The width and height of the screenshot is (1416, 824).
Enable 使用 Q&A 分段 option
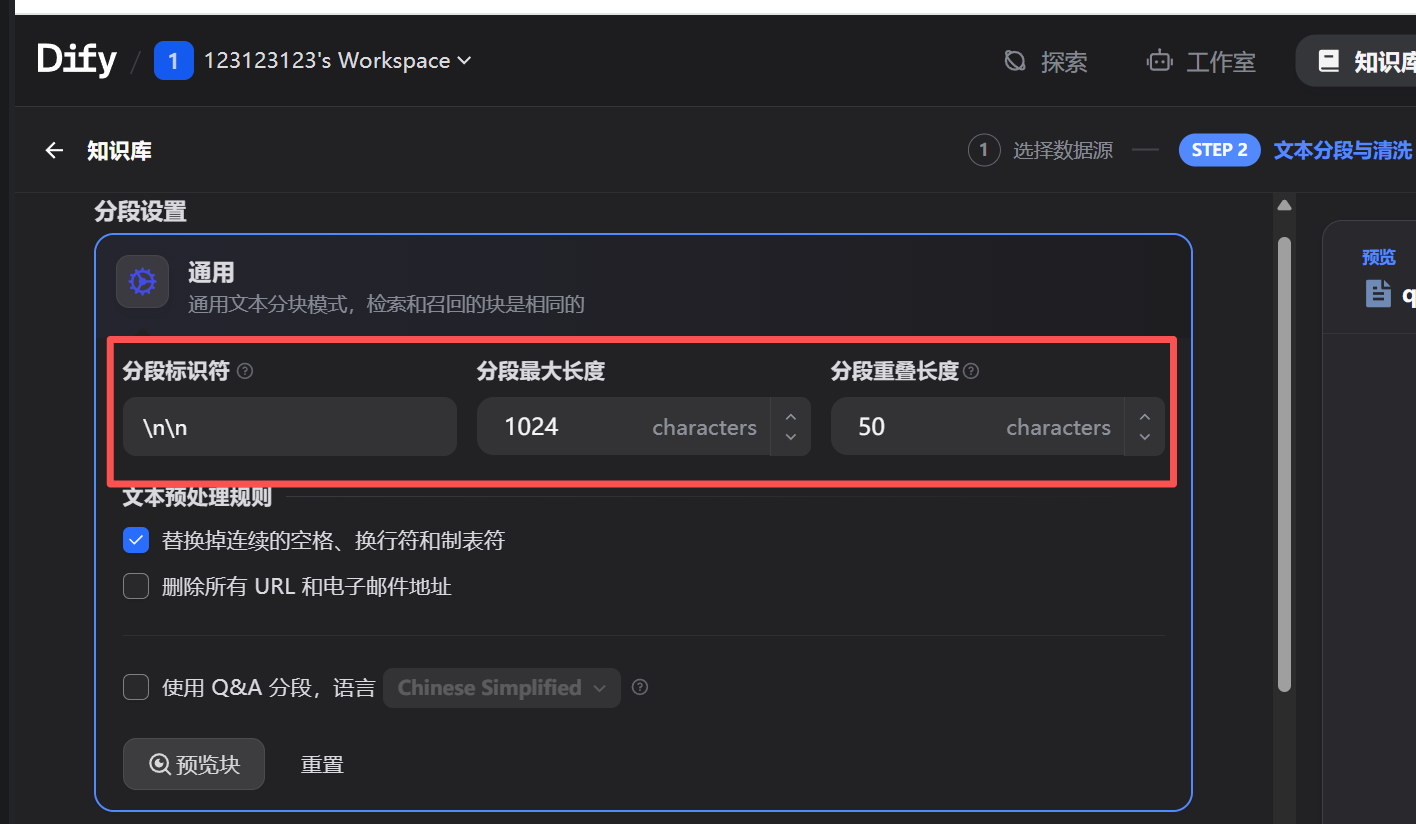click(135, 686)
